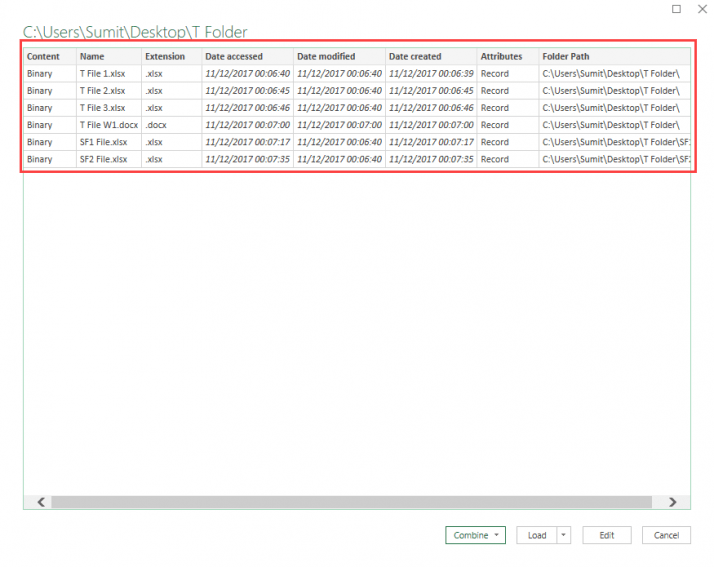Expand the Load options dropdown arrow
The image size is (714, 567).
click(x=564, y=535)
